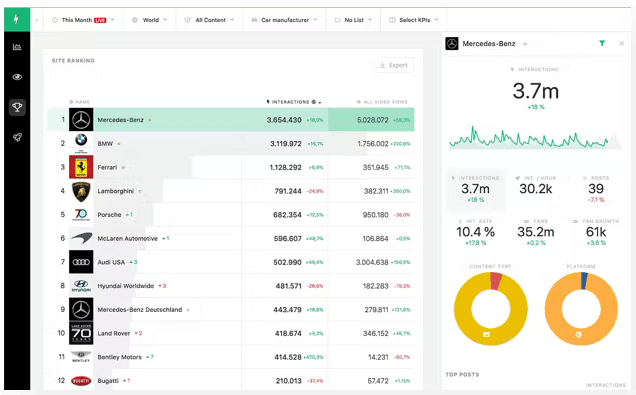Open the Car manufacturer category dropdown
This screenshot has height=395, width=636.
point(284,20)
